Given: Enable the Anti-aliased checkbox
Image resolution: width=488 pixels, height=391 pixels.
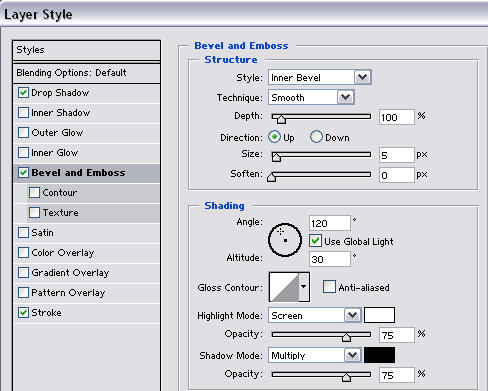Looking at the screenshot, I should point(329,287).
